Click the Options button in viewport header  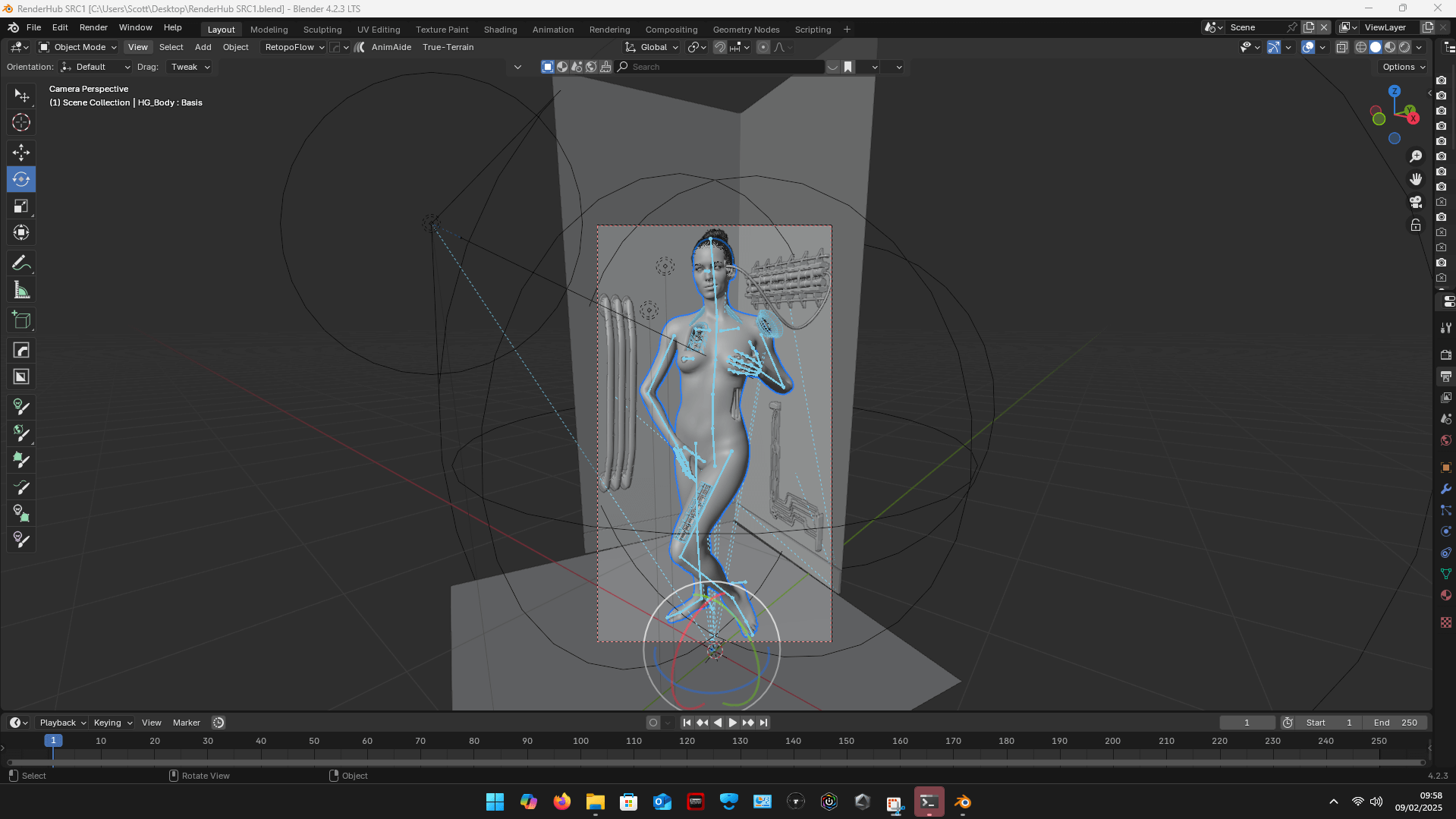pyautogui.click(x=1404, y=67)
